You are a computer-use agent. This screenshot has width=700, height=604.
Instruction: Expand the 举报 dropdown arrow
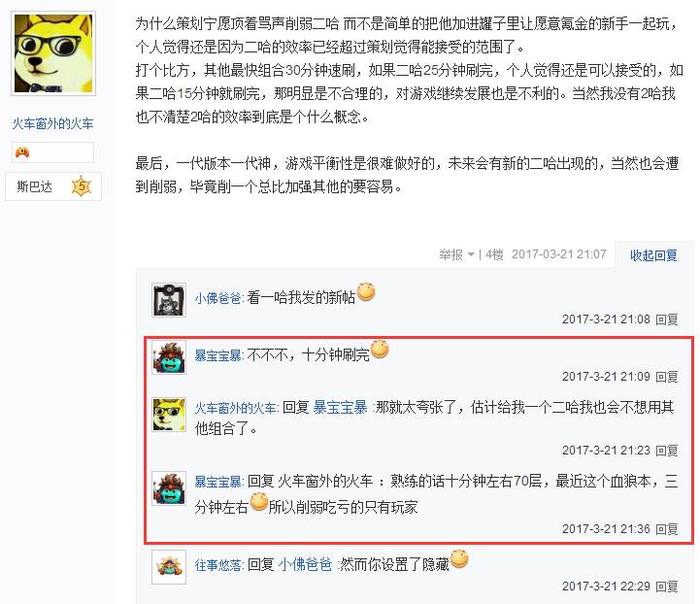471,255
